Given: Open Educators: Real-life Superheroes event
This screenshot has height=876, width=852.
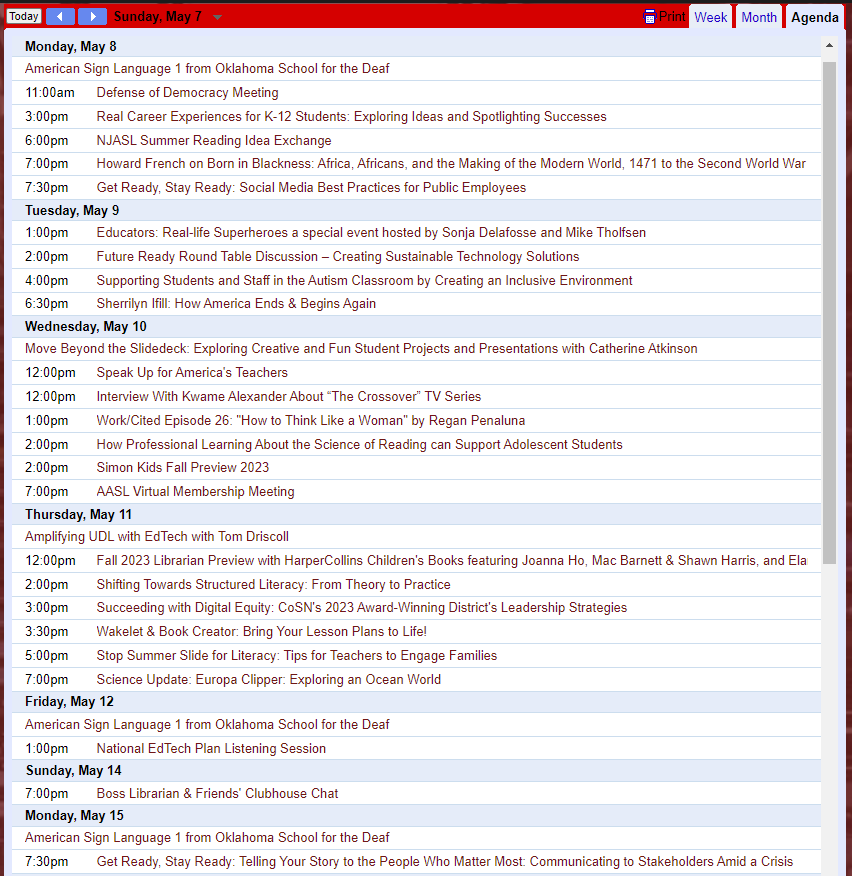Looking at the screenshot, I should point(371,233).
